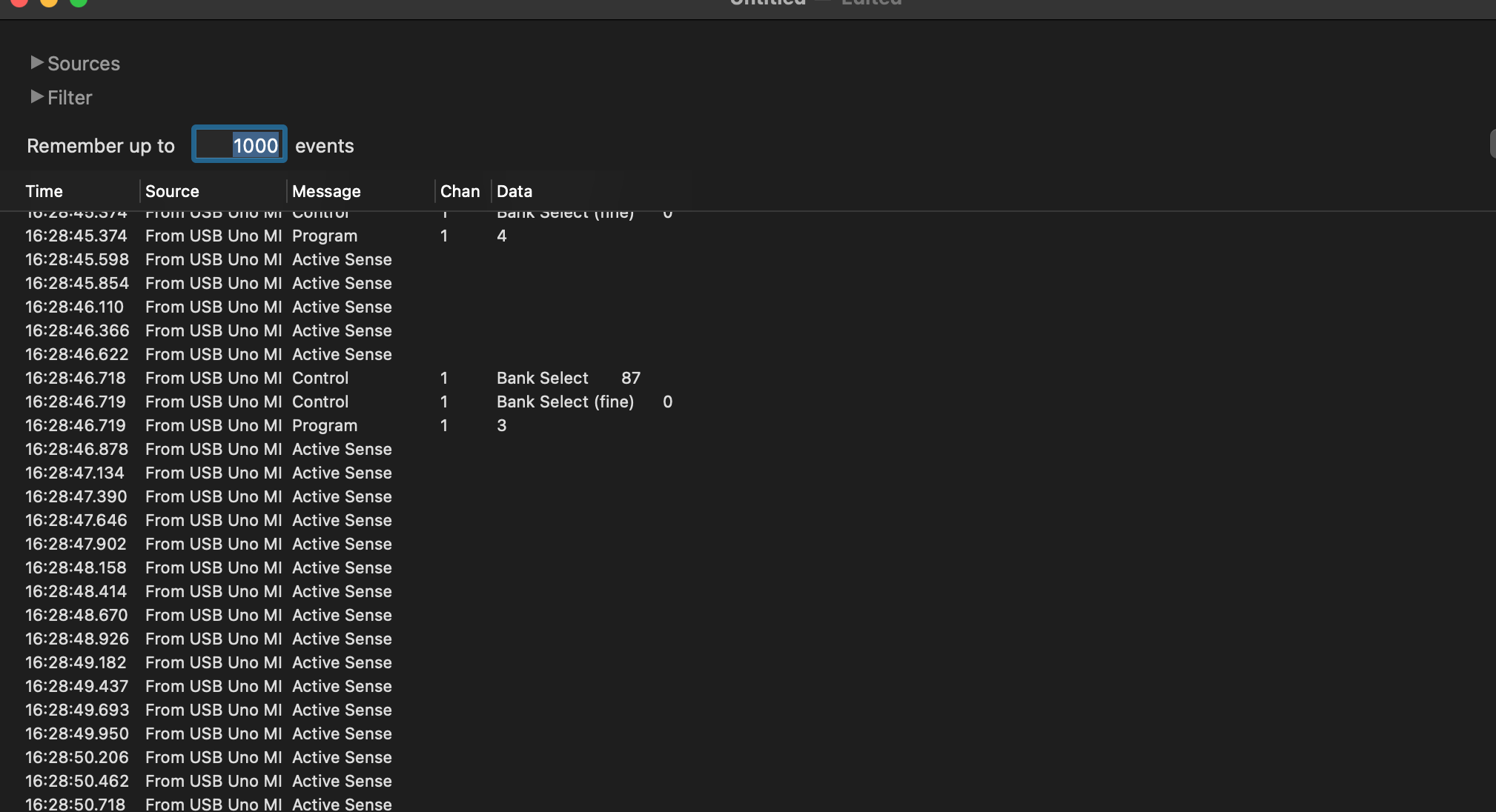Select Active Sense event at 16:28:50.206
The image size is (1496, 812).
342,757
